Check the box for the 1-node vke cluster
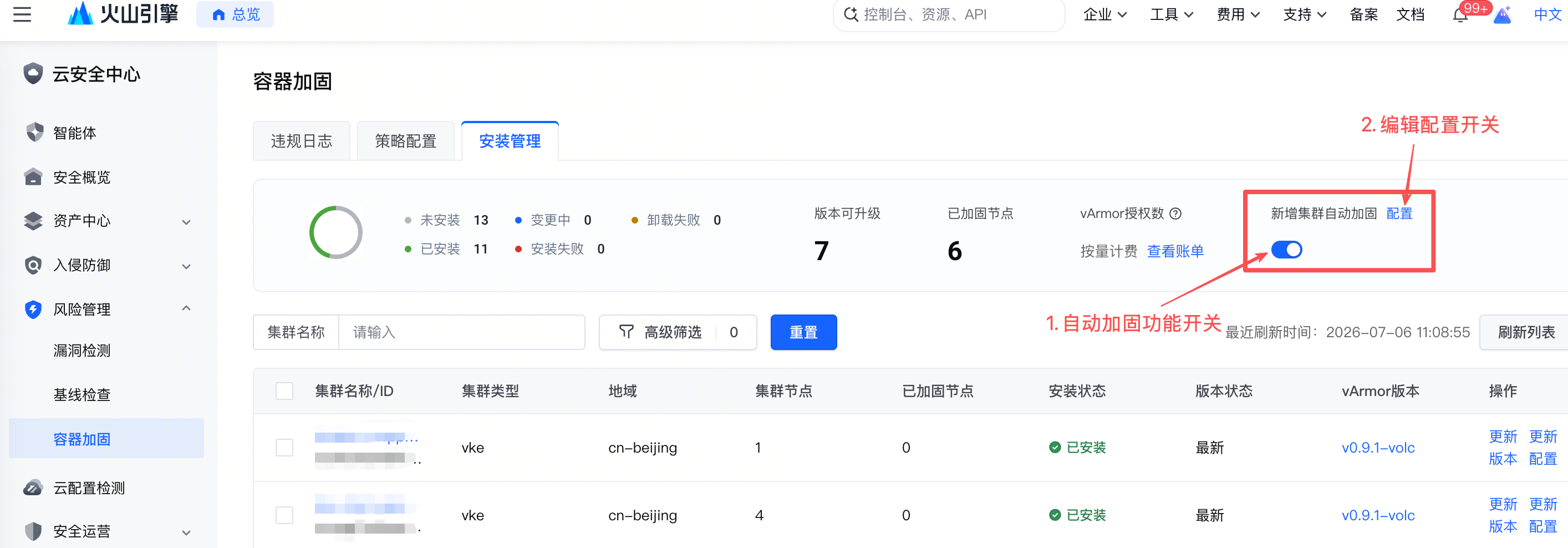The width and height of the screenshot is (1568, 548). (284, 448)
